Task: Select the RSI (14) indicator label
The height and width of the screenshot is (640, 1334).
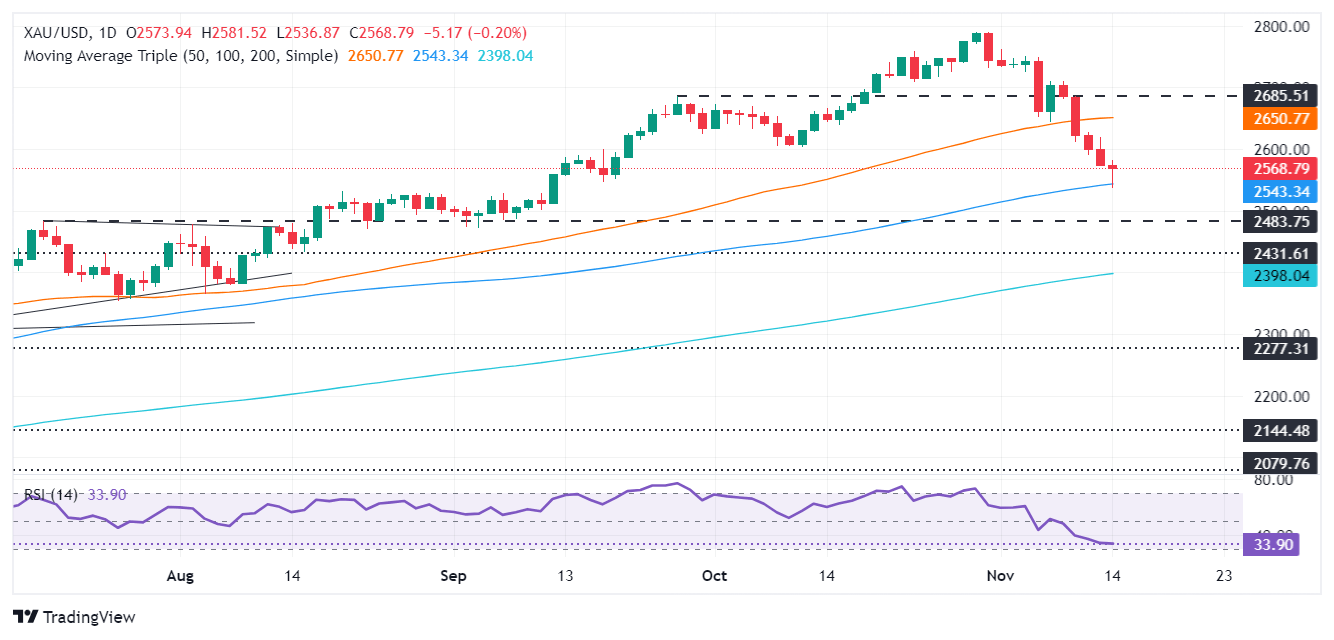Action: (x=51, y=494)
